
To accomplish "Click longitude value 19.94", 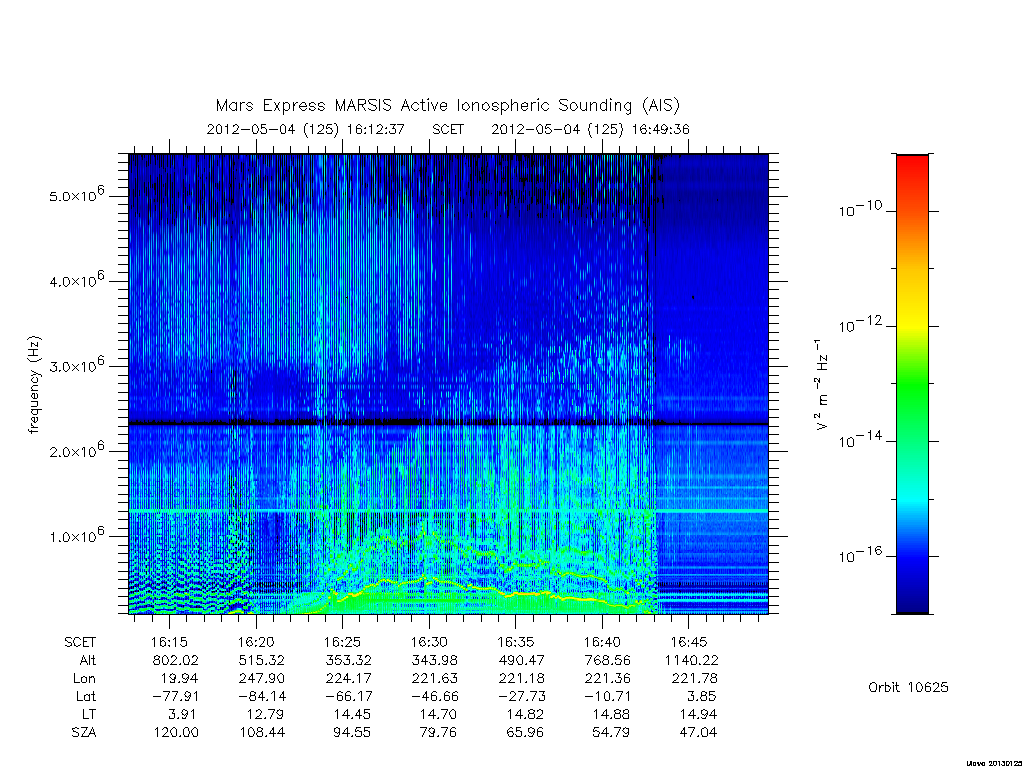I will [x=180, y=679].
